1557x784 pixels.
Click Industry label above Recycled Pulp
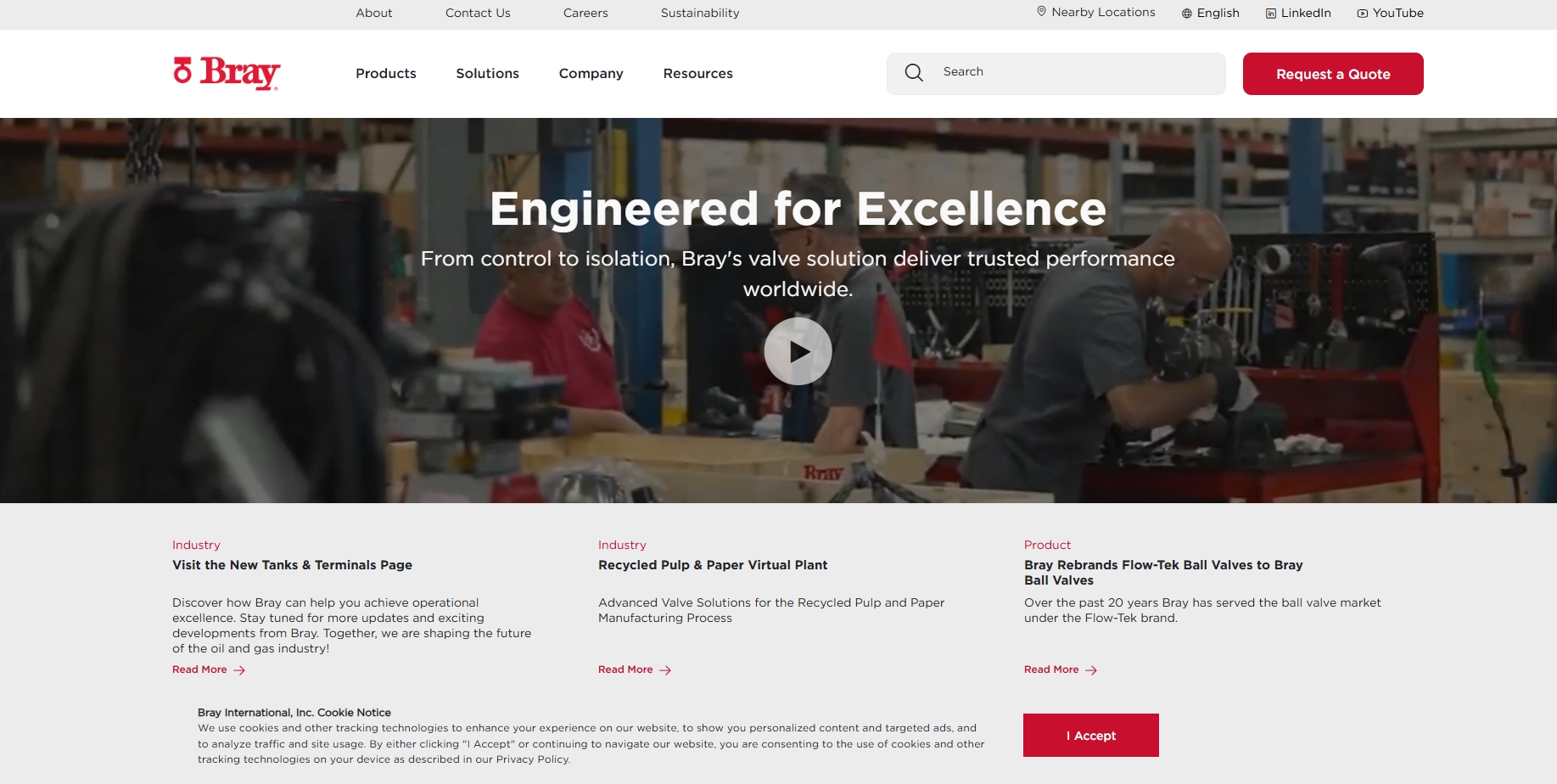click(x=622, y=545)
